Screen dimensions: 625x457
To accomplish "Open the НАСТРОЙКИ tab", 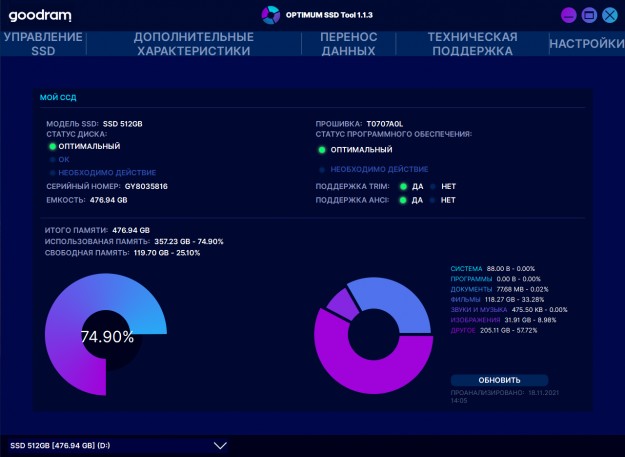I will click(587, 44).
